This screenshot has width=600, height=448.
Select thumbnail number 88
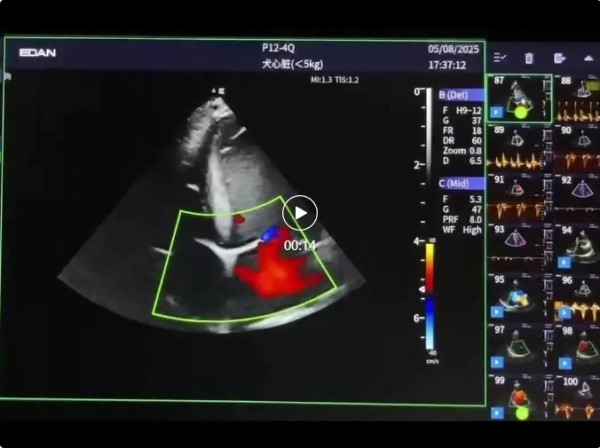(577, 98)
